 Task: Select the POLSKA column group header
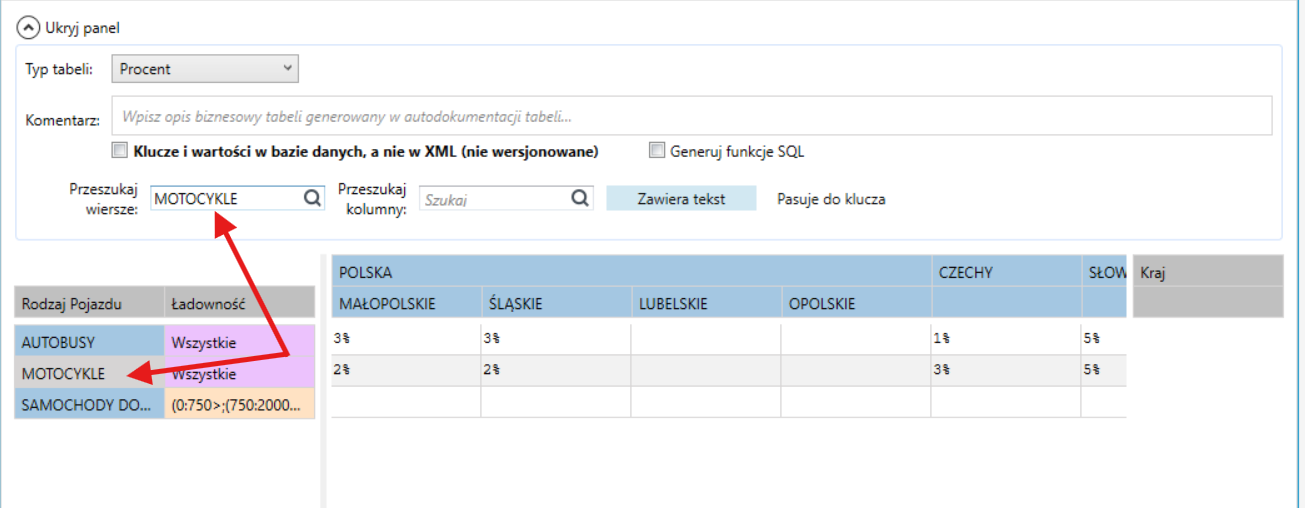click(x=631, y=271)
